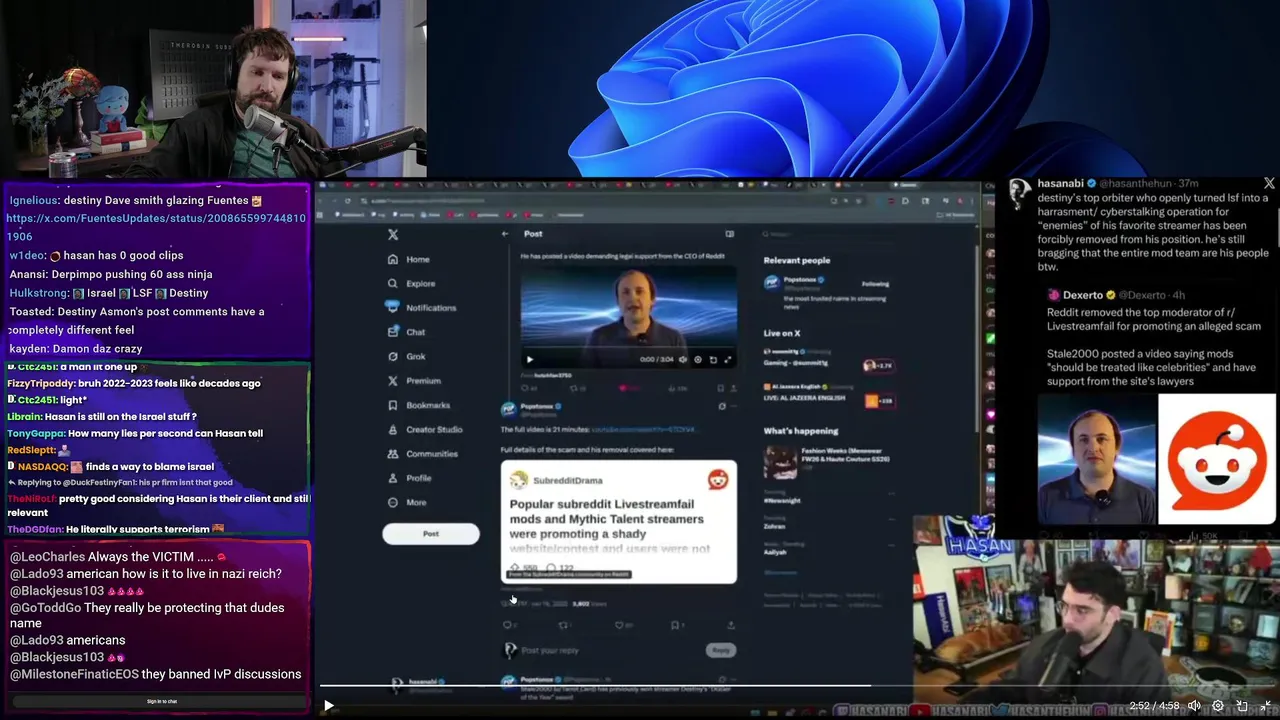
Task: Play the main video in the player
Action: (328, 706)
